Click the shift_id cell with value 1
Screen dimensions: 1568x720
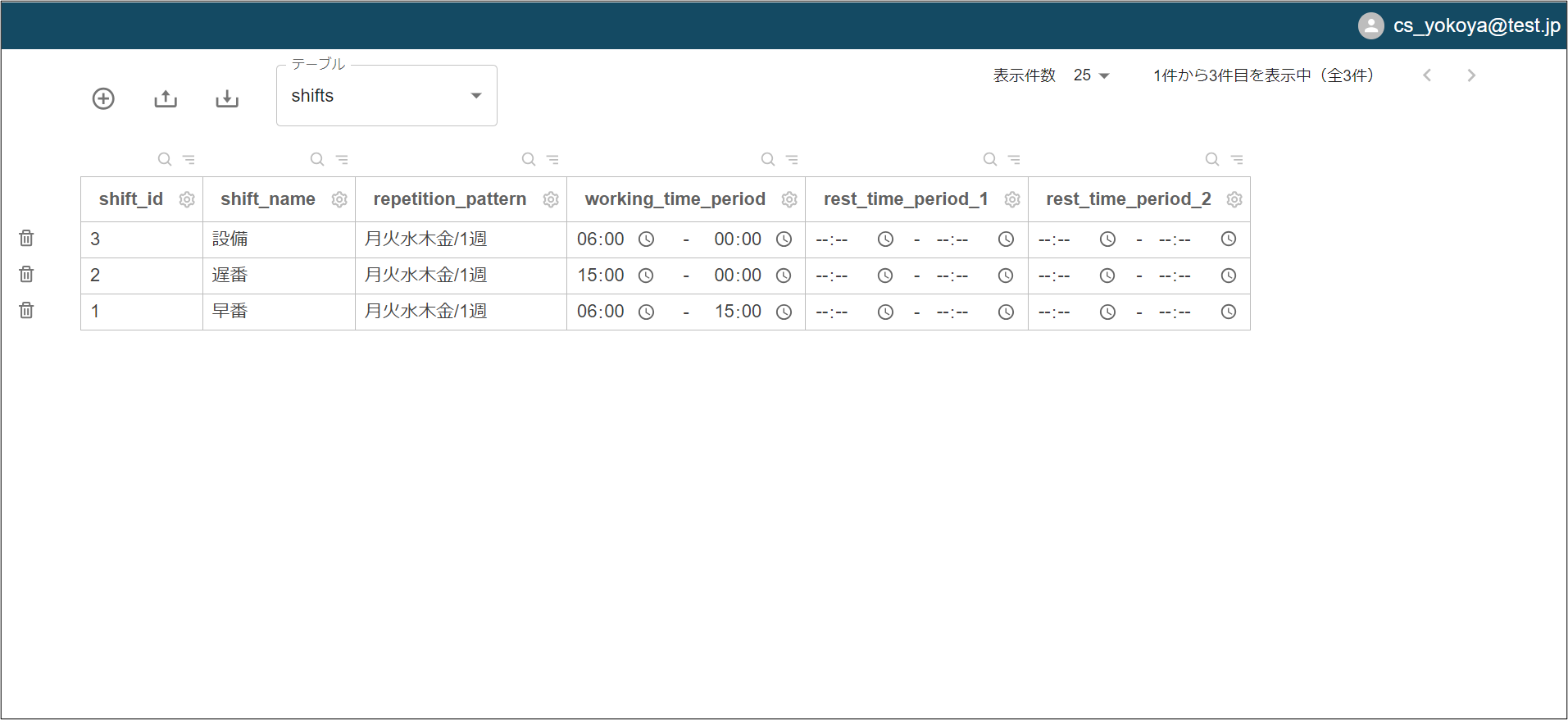pos(142,312)
